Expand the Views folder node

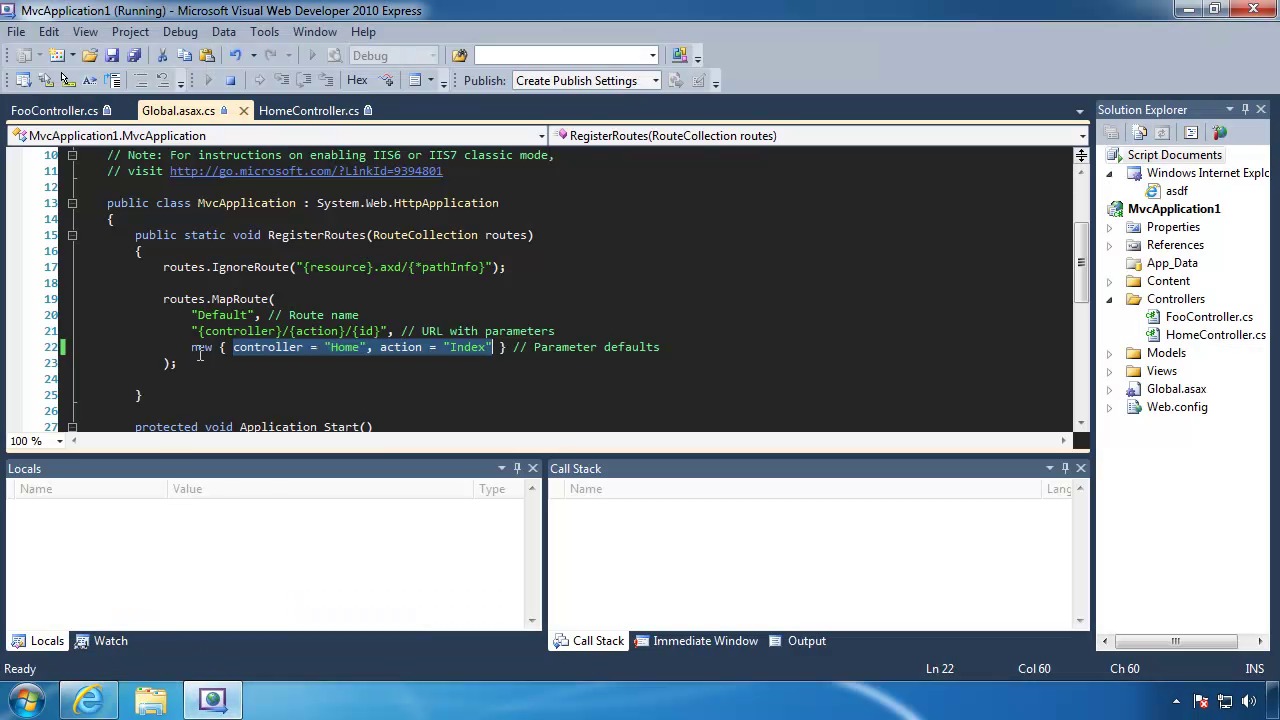click(1109, 371)
